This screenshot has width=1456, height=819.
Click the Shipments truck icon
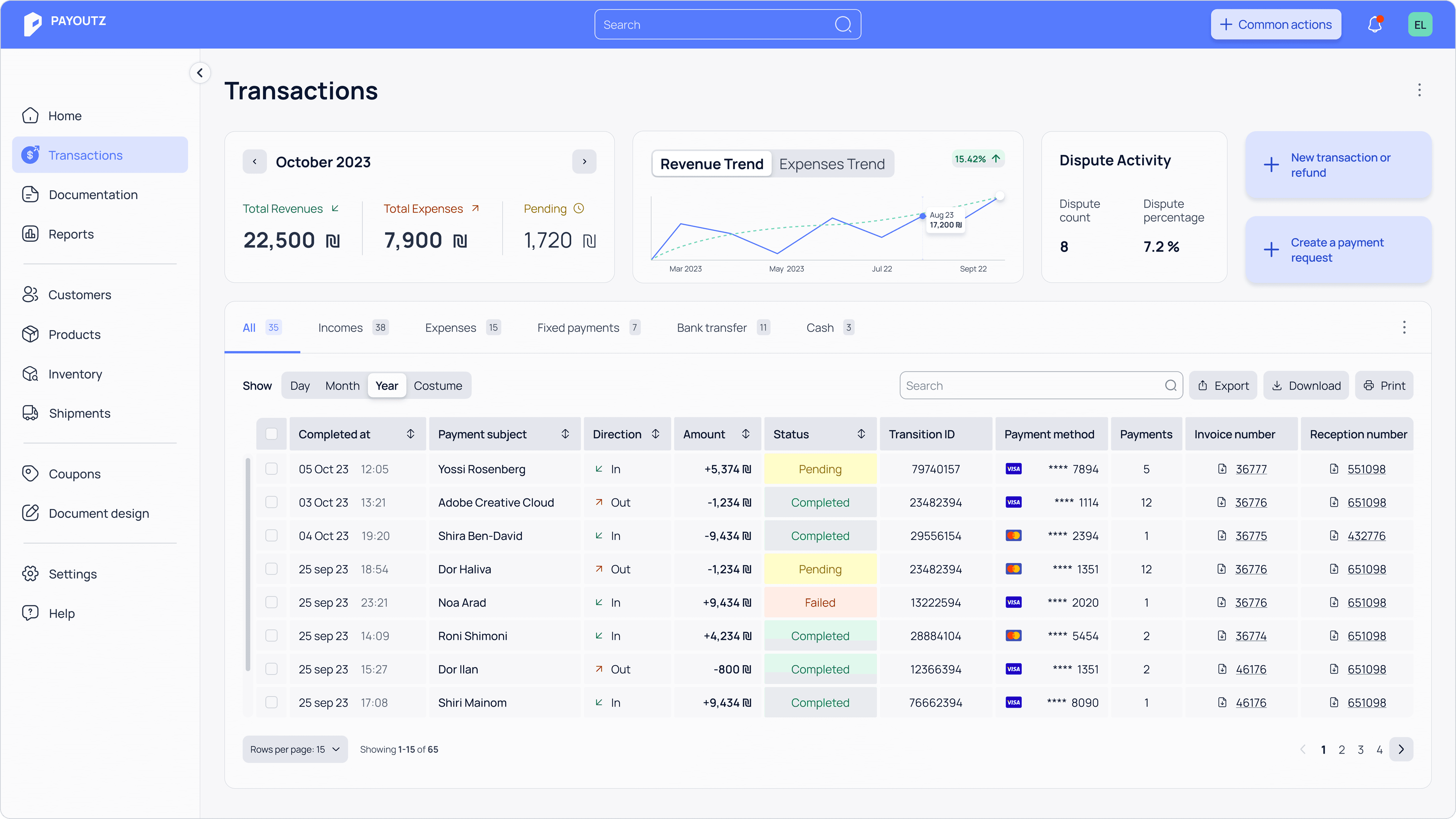pyautogui.click(x=30, y=413)
